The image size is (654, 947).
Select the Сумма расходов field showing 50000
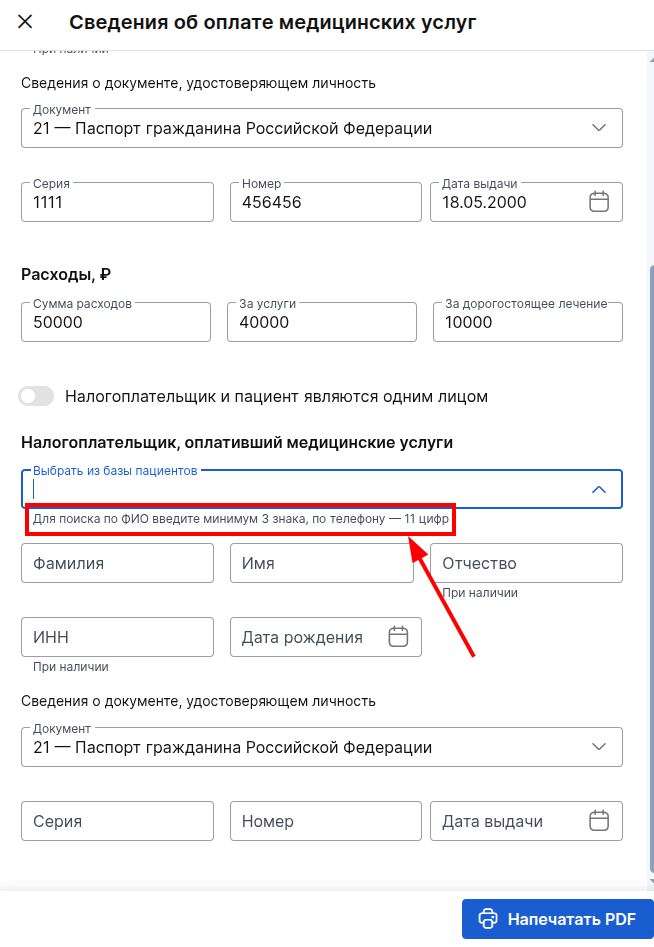pos(116,321)
